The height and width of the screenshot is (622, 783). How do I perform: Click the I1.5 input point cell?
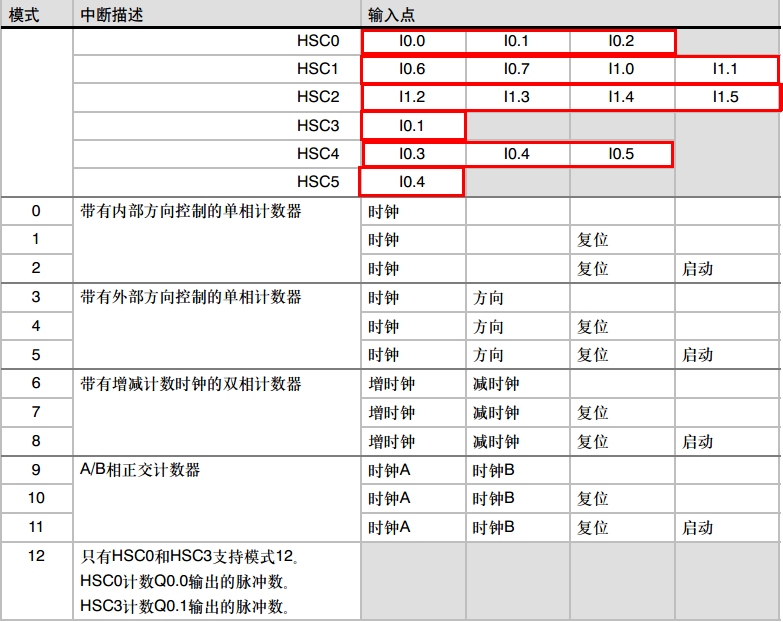[726, 97]
